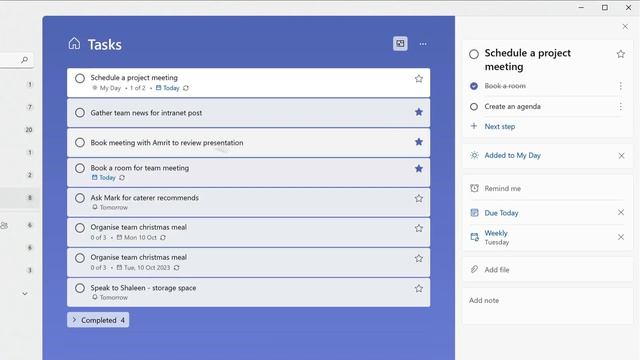Screen dimensions: 640x360
Task: Open the three-dot list options menu
Action: point(423,44)
